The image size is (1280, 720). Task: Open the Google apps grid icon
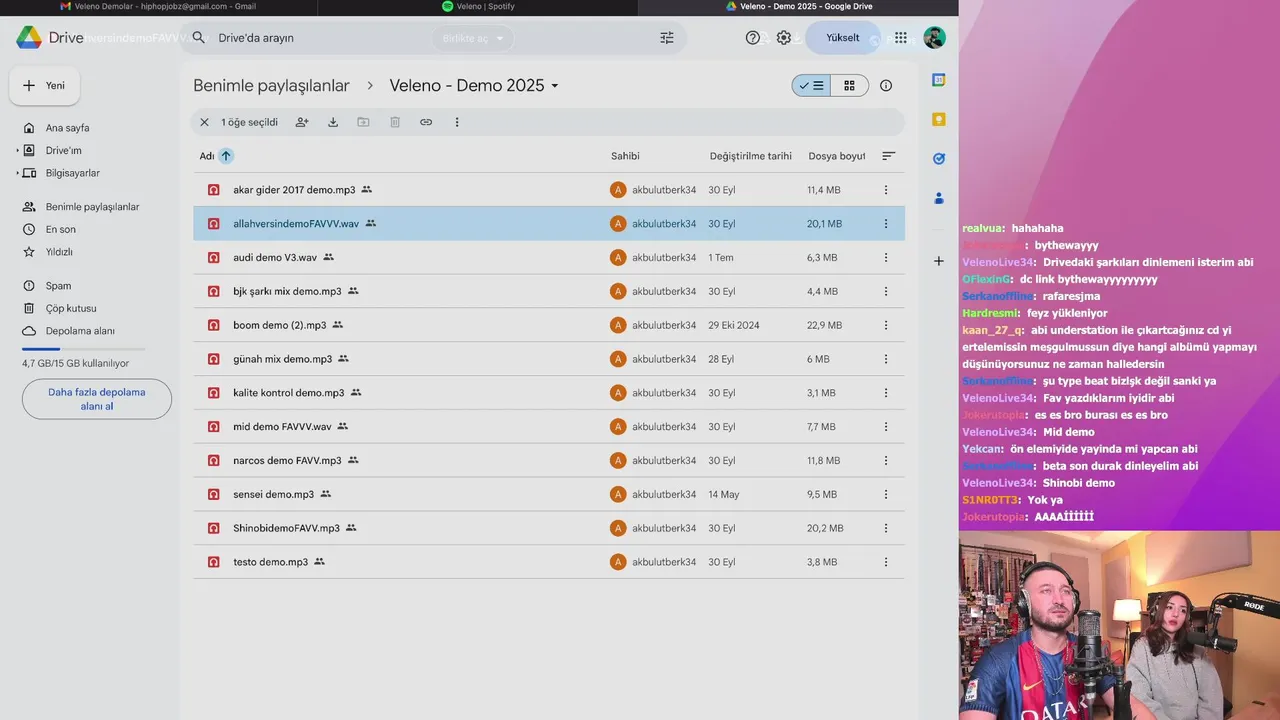pos(901,38)
